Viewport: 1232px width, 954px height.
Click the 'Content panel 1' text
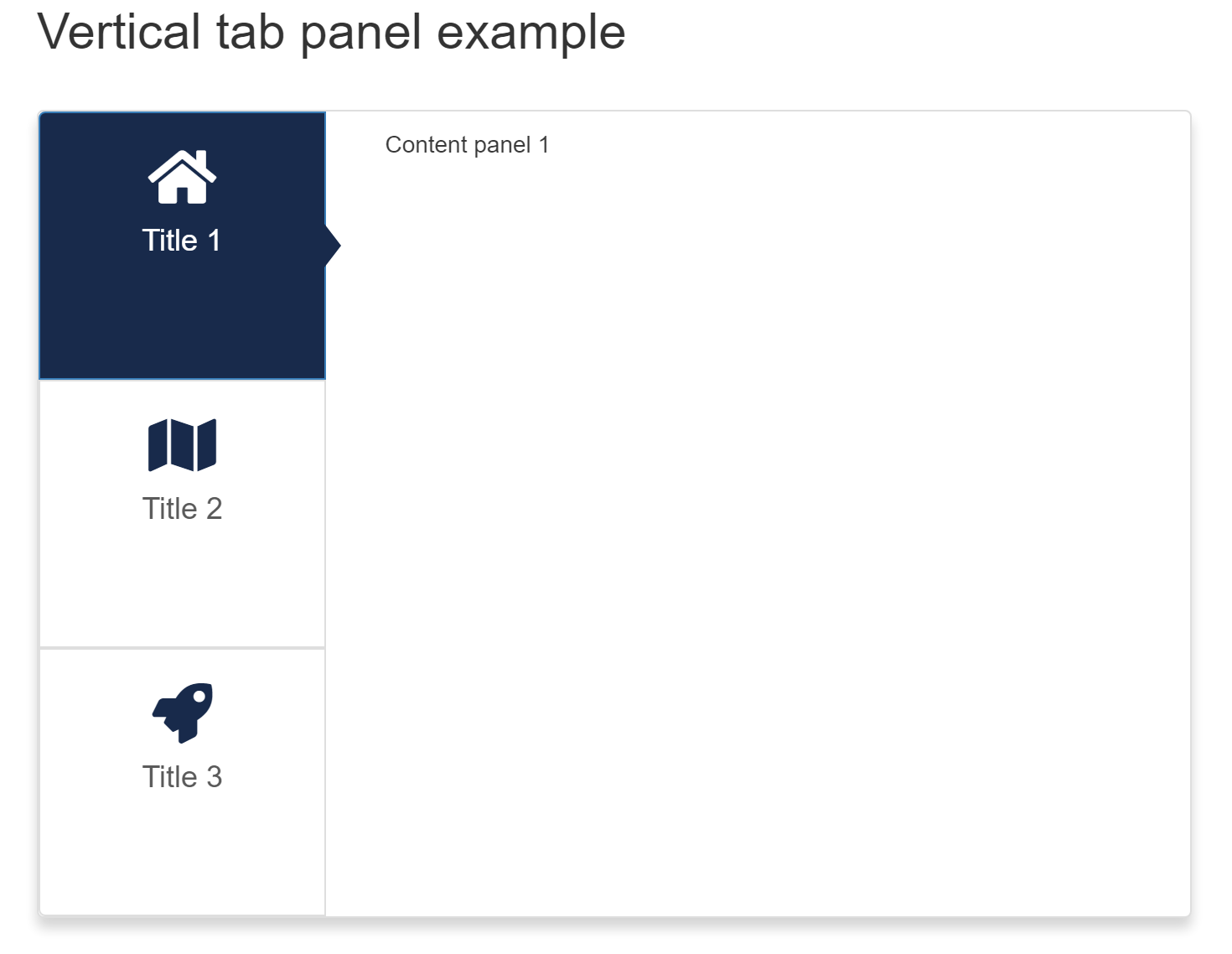click(467, 144)
